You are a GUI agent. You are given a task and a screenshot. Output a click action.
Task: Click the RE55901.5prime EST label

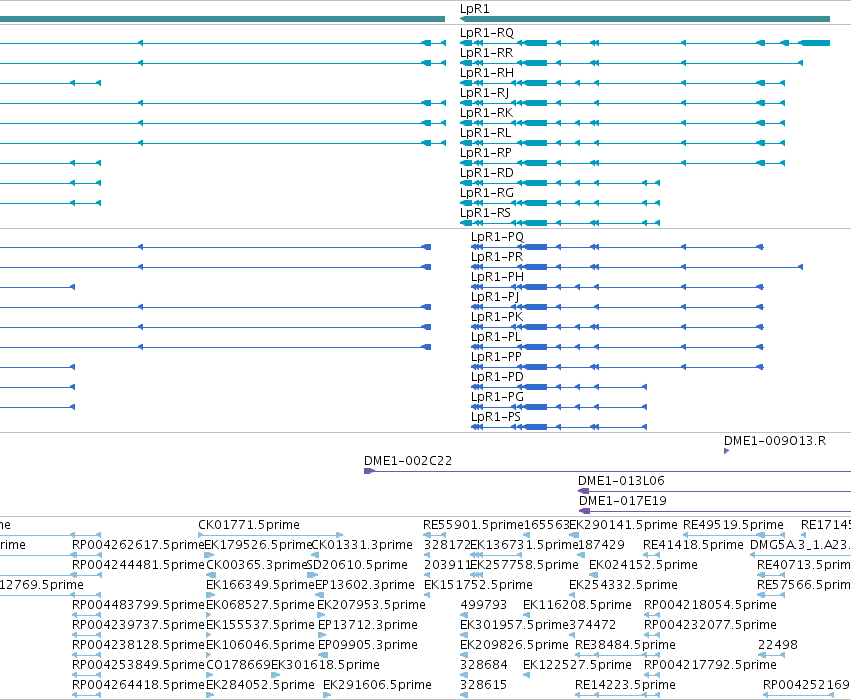click(x=473, y=525)
